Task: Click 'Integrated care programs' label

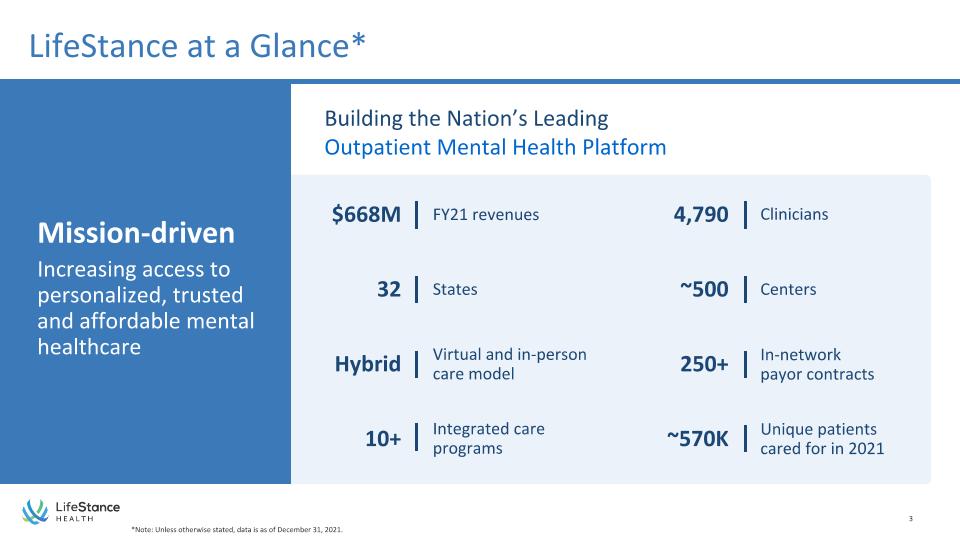Action: point(488,438)
